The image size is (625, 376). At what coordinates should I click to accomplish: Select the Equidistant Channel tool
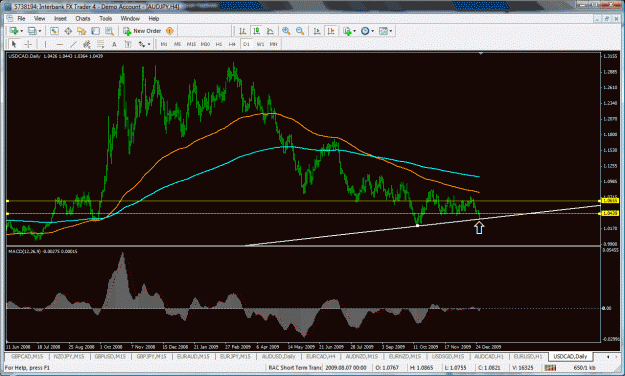click(87, 44)
